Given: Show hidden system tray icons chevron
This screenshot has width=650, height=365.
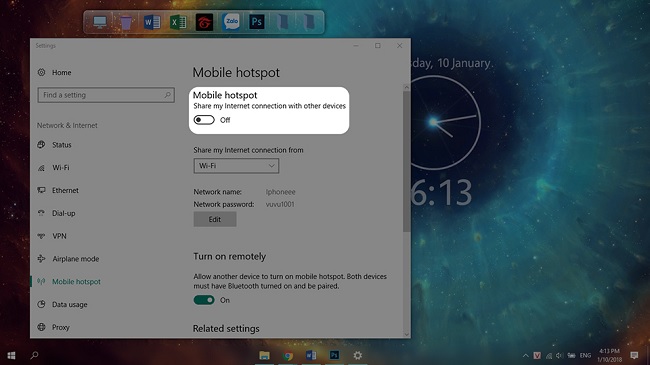Looking at the screenshot, I should tap(526, 355).
